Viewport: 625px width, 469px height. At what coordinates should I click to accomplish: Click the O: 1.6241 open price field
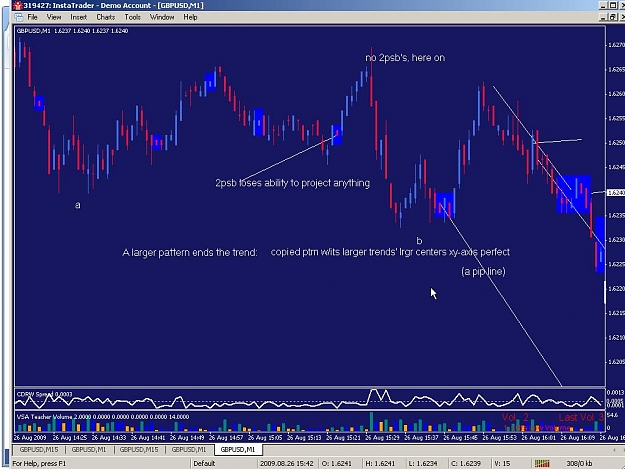pyautogui.click(x=337, y=463)
